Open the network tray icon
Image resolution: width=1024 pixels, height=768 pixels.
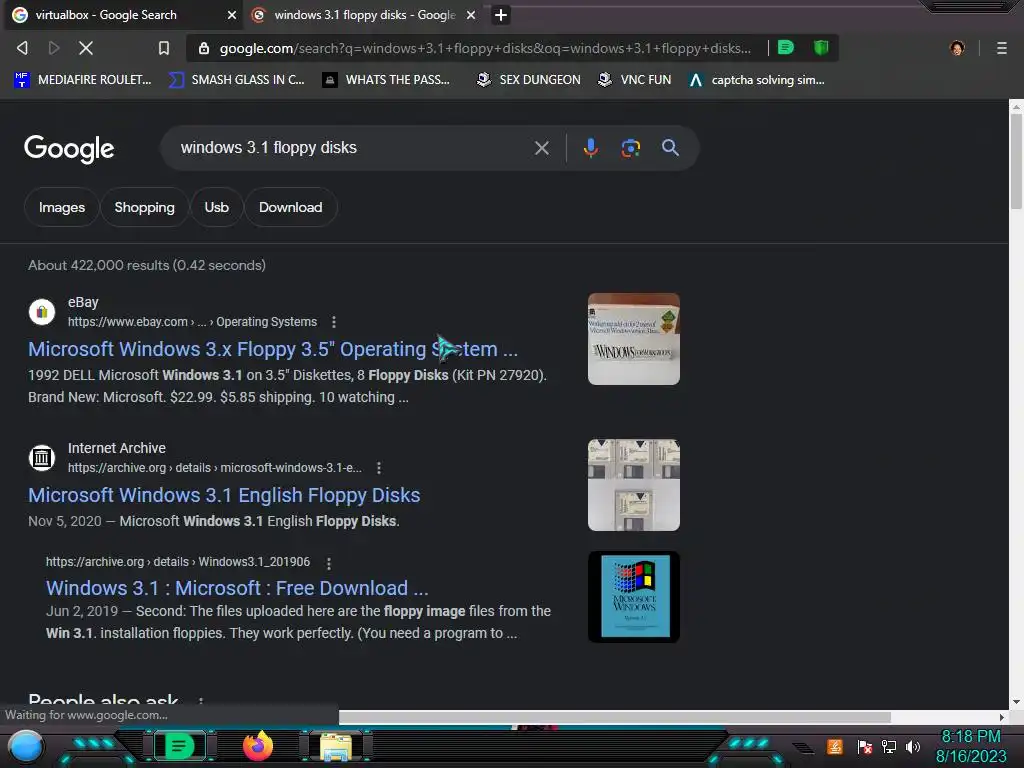[889, 747]
